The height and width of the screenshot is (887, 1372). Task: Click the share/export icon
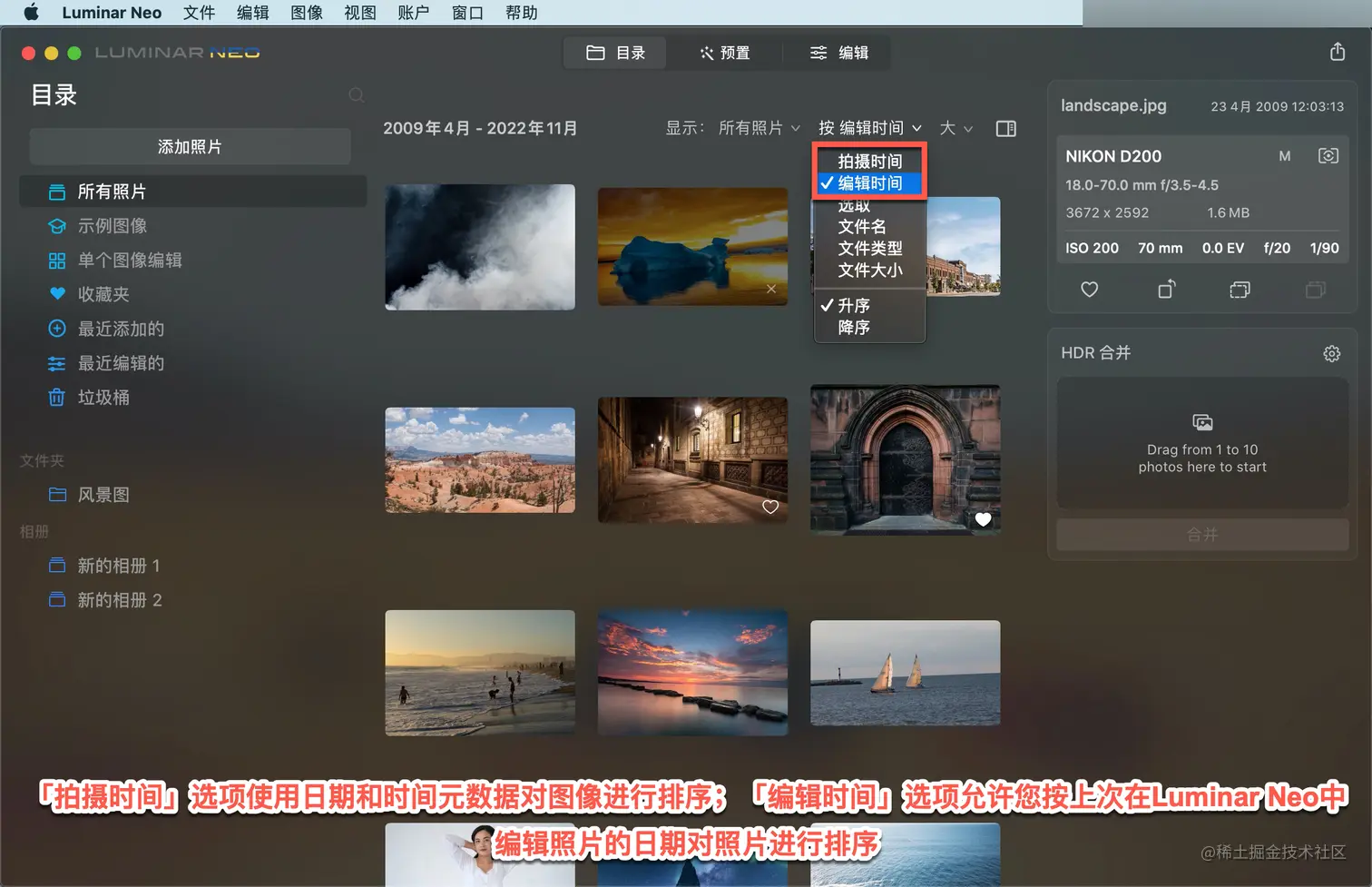pos(1338,52)
